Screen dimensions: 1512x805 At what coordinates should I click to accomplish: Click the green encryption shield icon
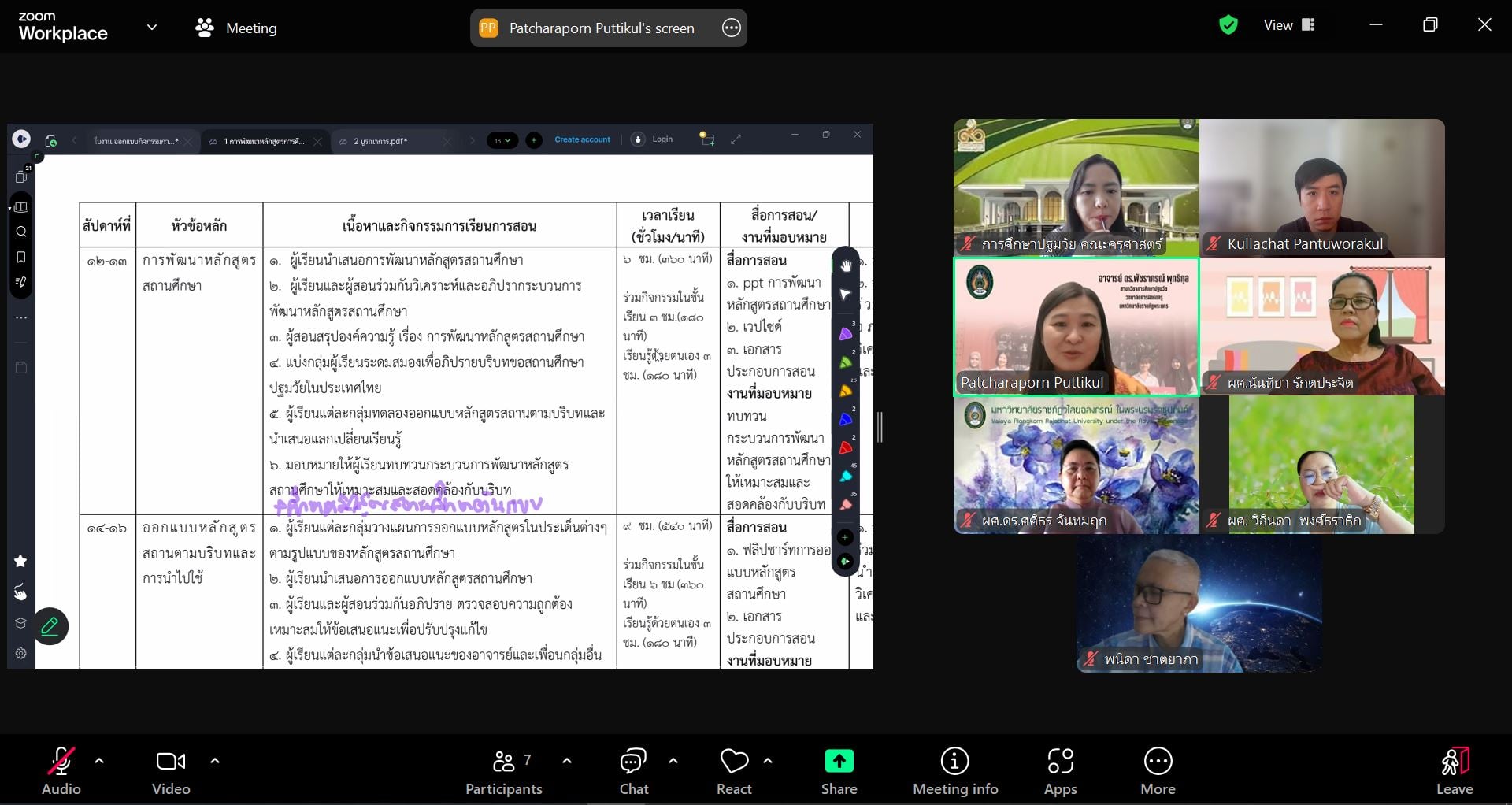(1228, 25)
